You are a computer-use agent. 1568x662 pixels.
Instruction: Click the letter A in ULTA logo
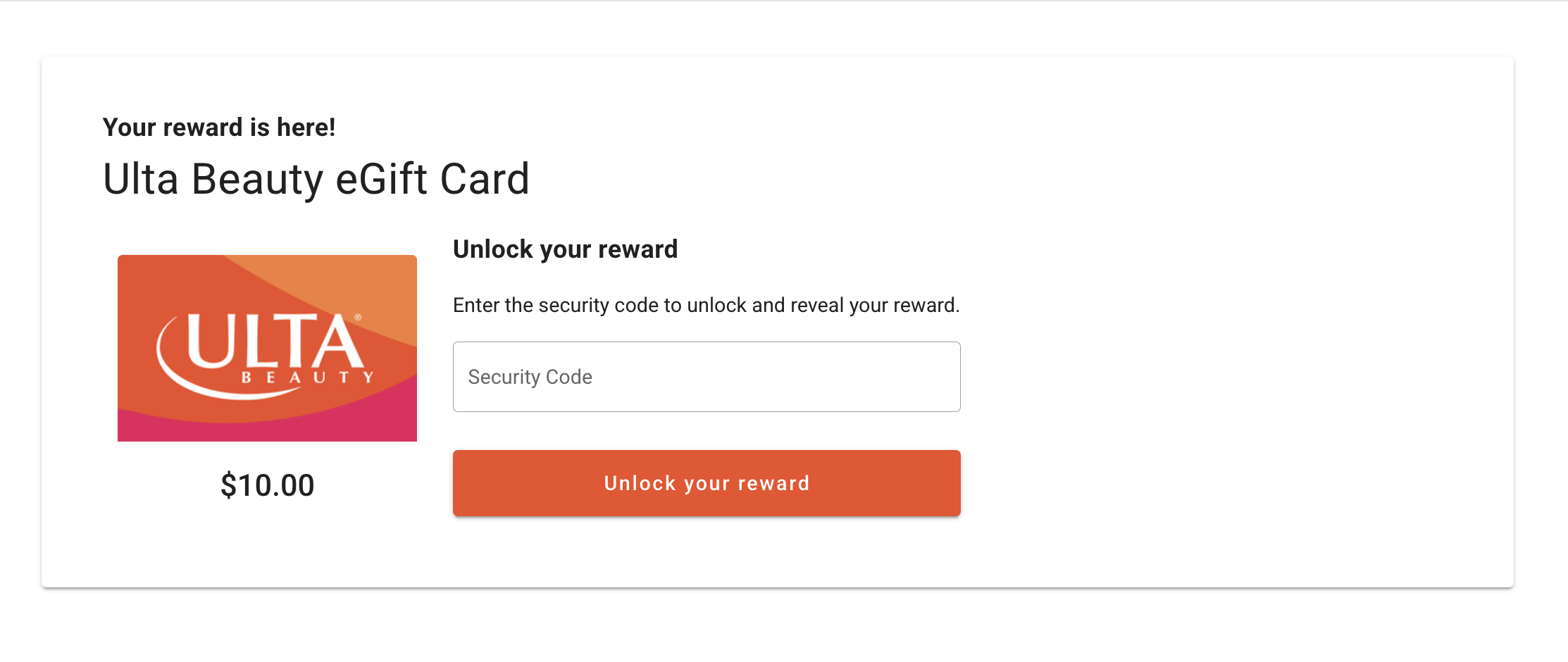pyautogui.click(x=337, y=343)
